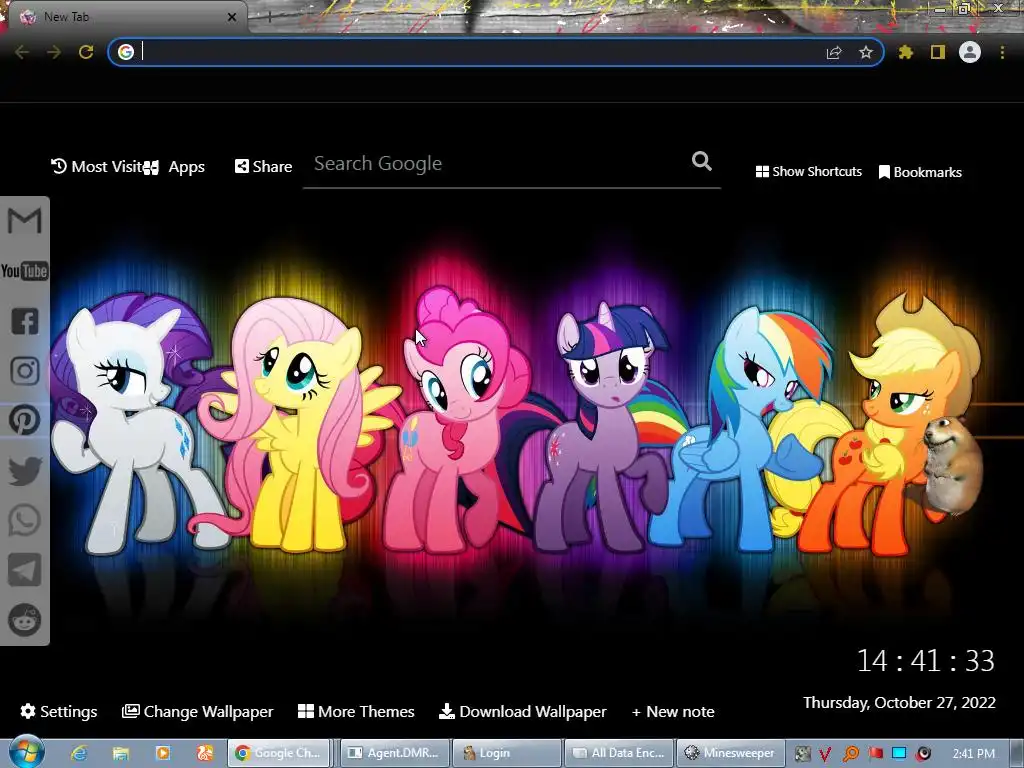
Task: Click the 14:41:33 clock display
Action: point(925,661)
